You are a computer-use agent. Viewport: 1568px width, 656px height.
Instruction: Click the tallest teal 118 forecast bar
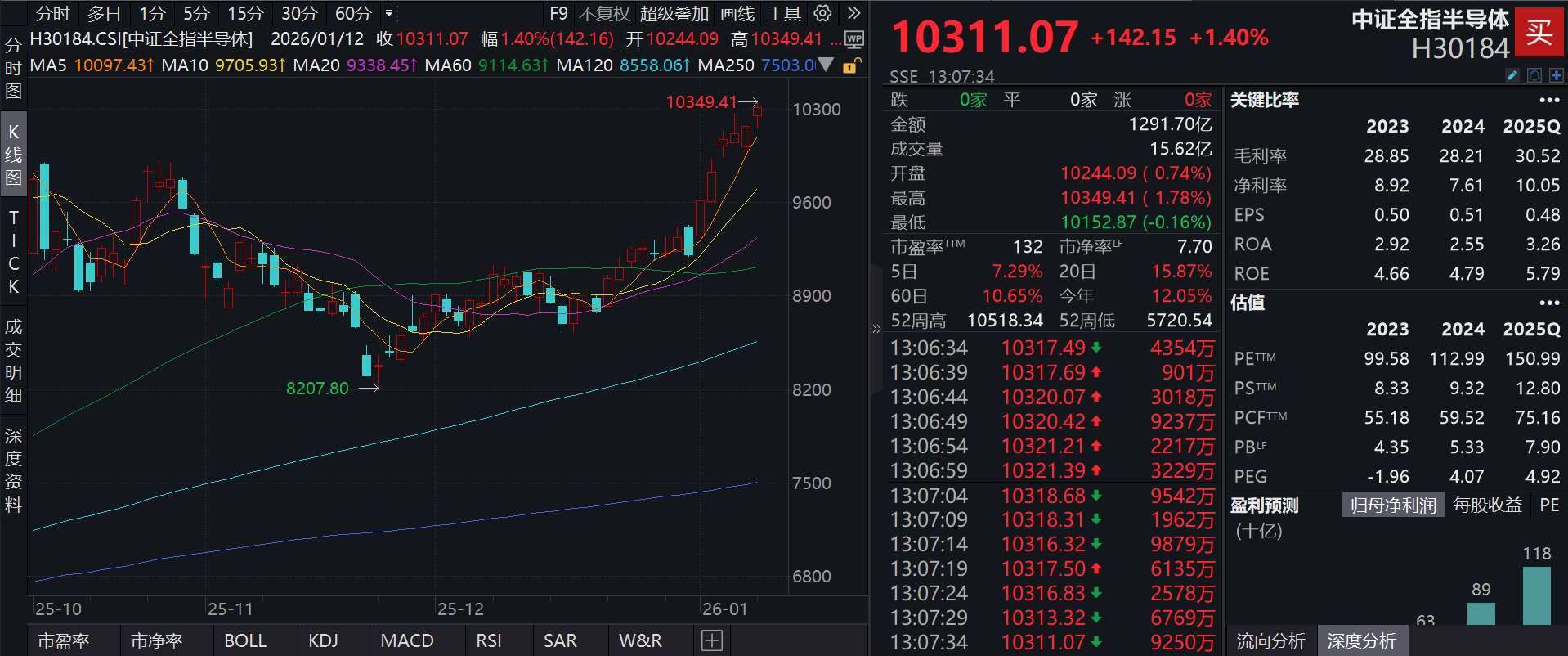pos(1536,595)
